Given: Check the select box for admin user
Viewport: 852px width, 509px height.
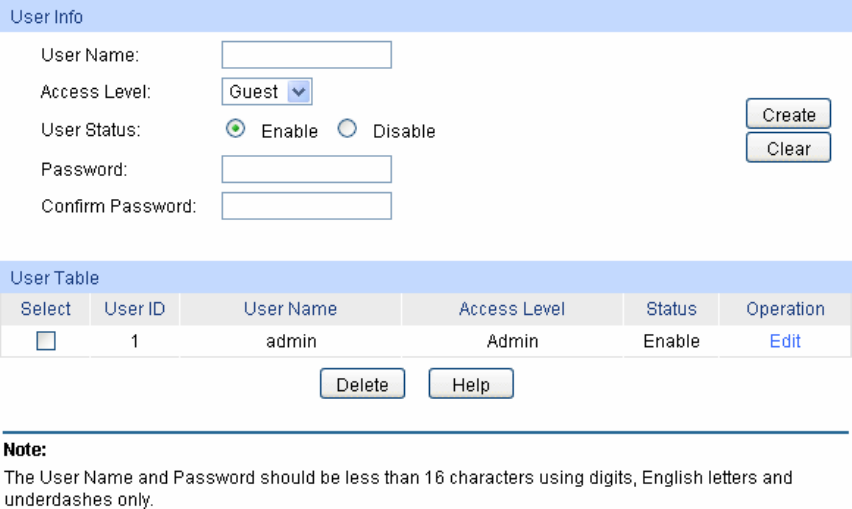Looking at the screenshot, I should [x=46, y=341].
